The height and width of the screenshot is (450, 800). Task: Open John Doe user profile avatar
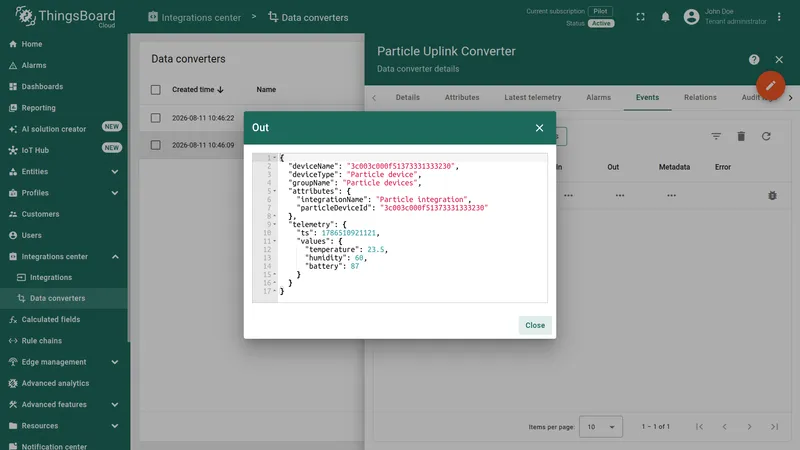click(691, 17)
